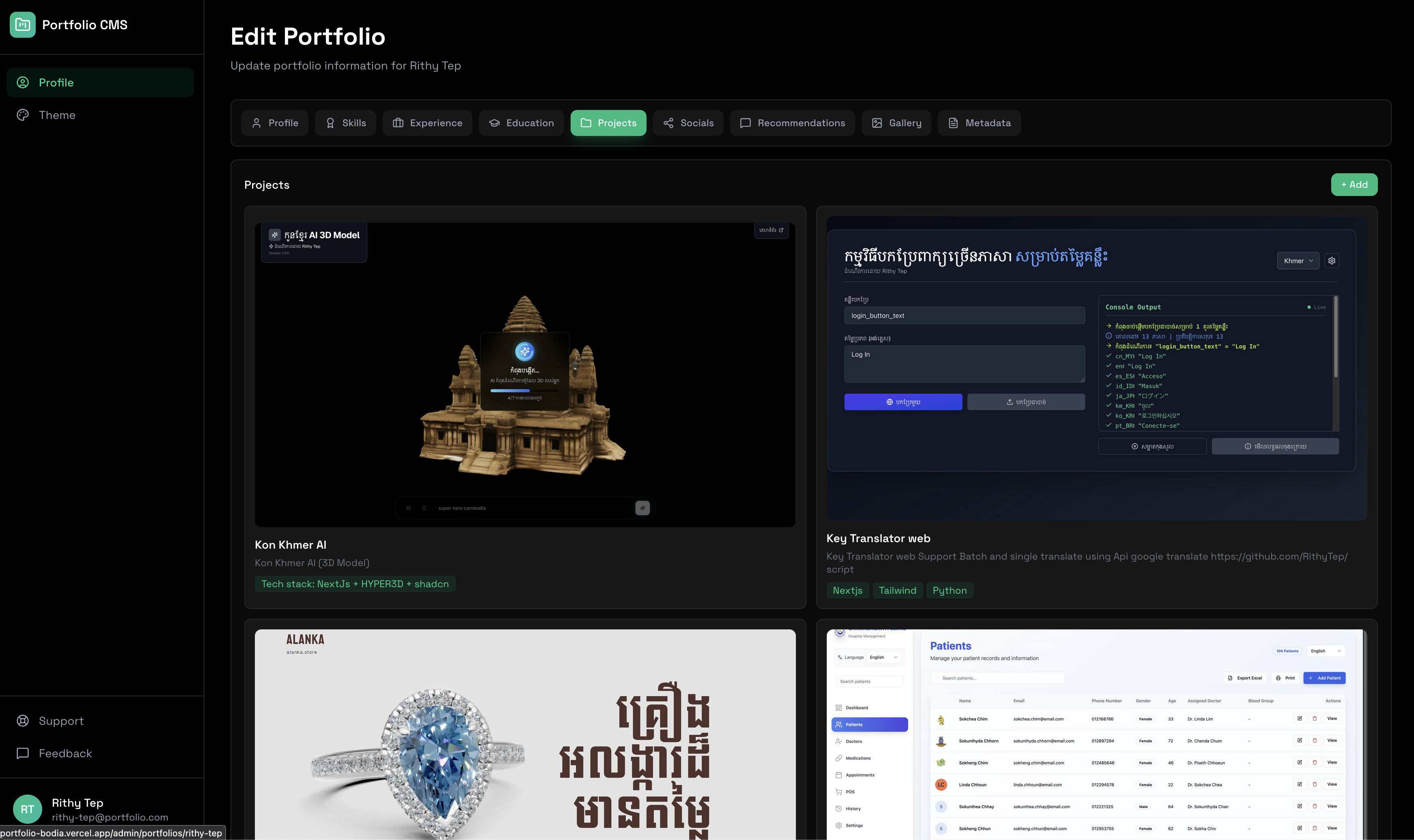Click the upload icon on the batch translate button
The image size is (1414, 840).
[1010, 402]
